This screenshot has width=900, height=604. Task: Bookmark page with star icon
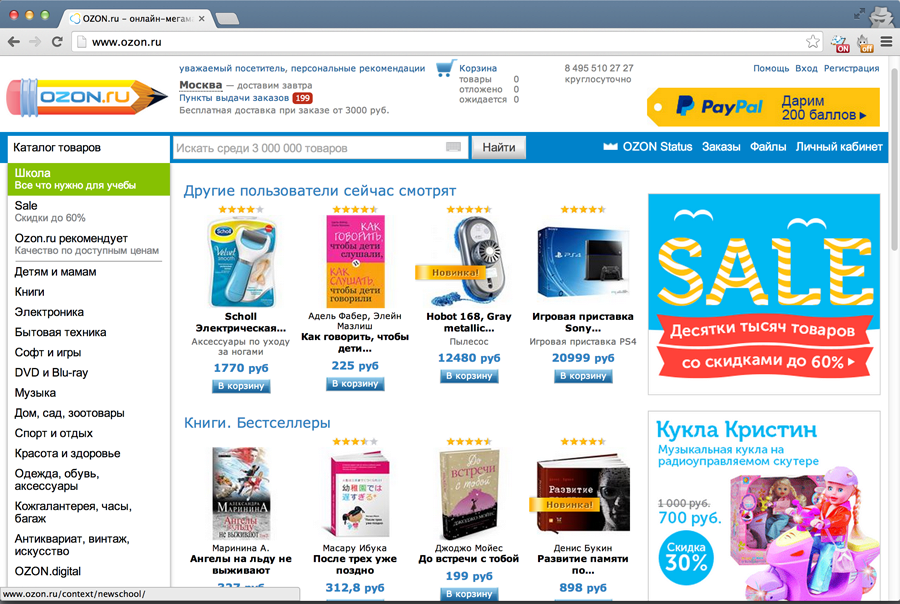pyautogui.click(x=812, y=41)
